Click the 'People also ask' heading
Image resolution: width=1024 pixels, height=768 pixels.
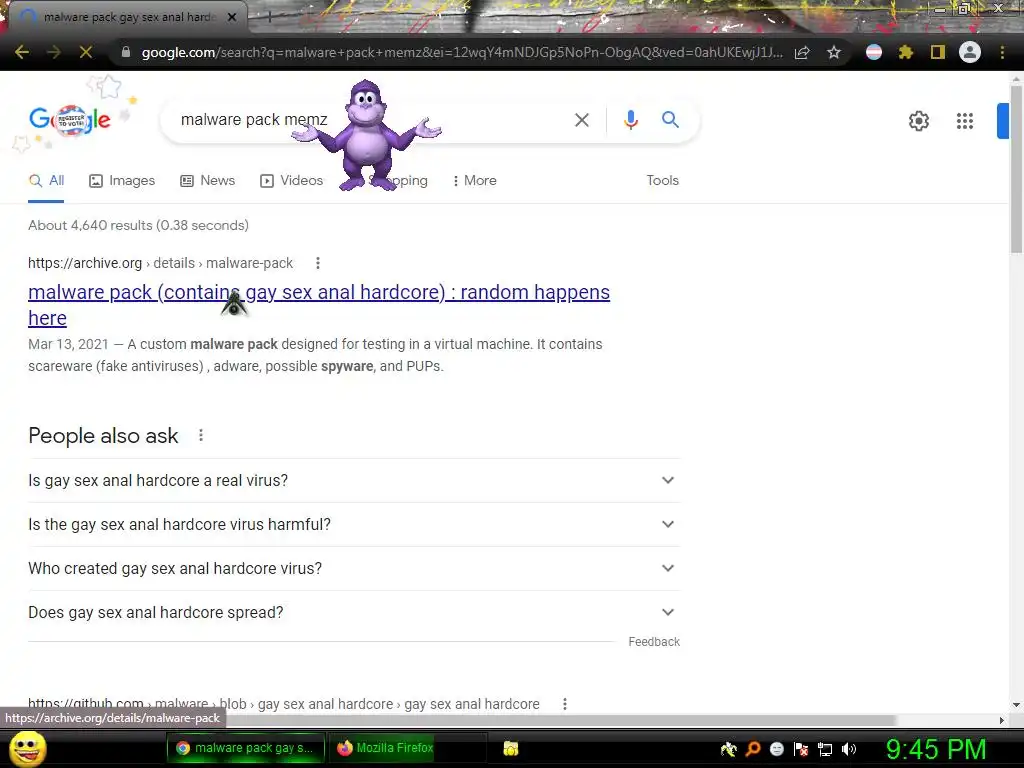click(103, 436)
